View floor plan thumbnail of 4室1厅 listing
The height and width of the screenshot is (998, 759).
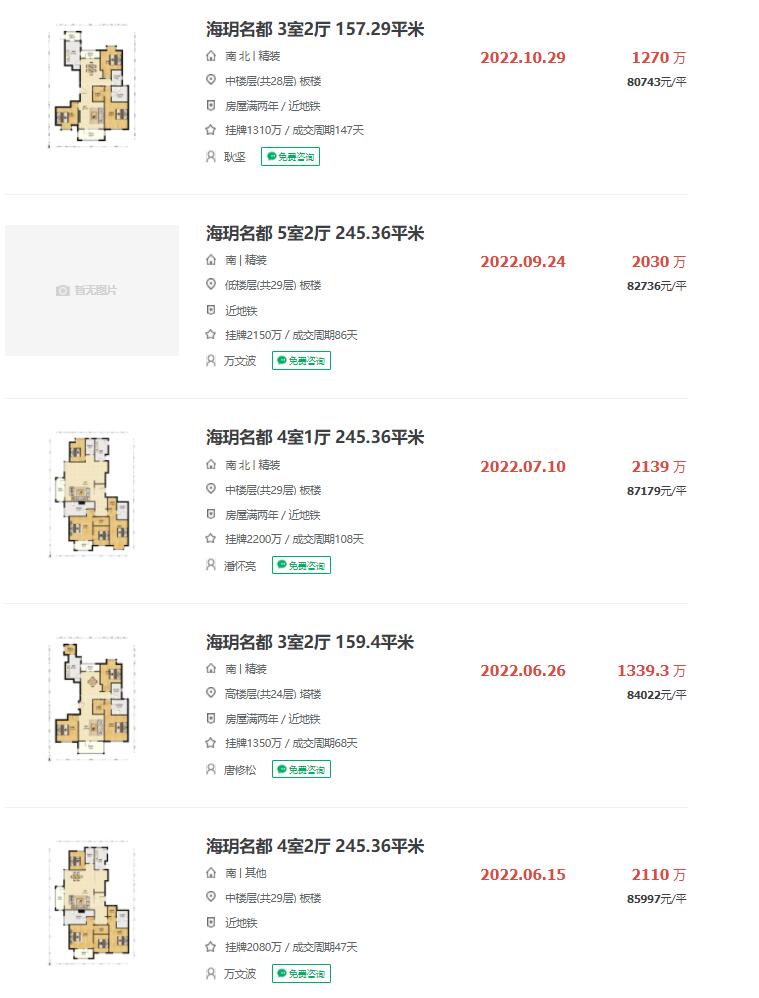pyautogui.click(x=92, y=495)
